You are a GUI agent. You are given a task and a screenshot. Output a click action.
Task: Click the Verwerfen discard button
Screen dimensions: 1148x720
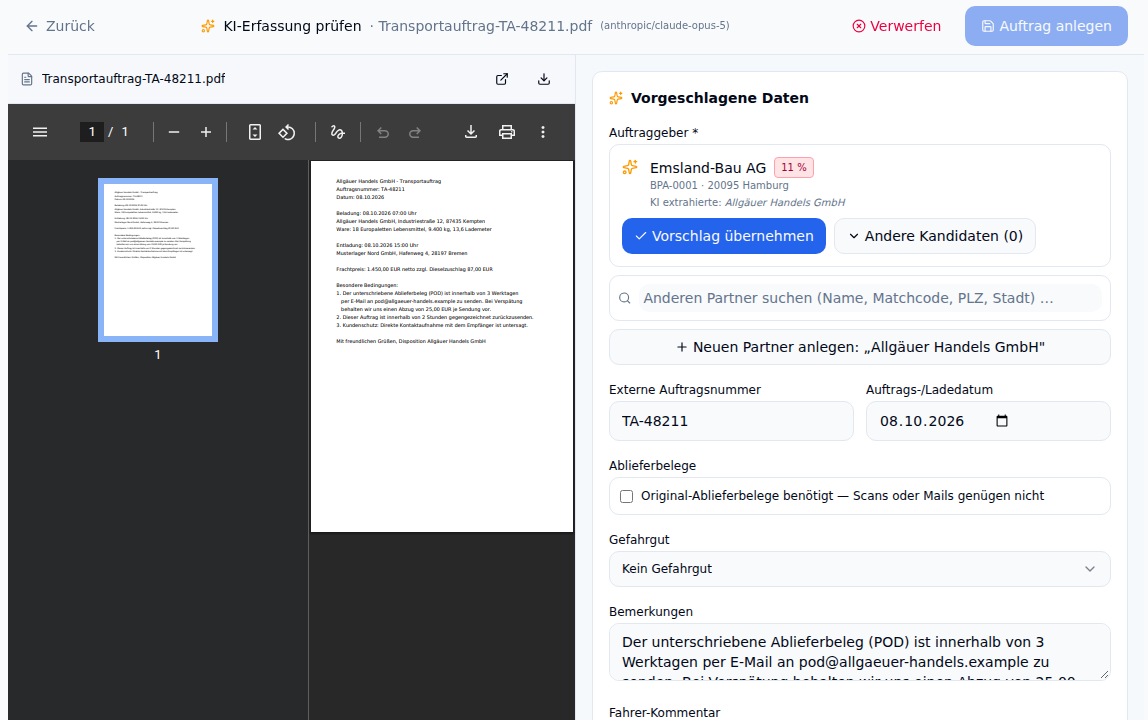coord(897,26)
